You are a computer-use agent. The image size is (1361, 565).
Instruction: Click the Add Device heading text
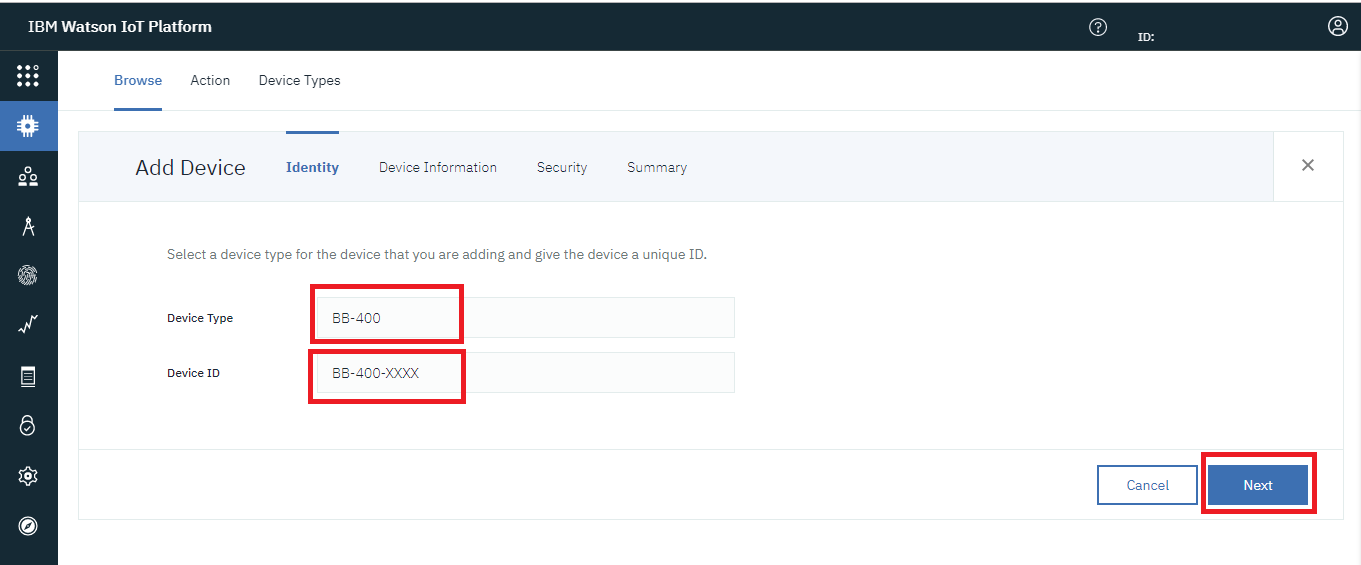pyautogui.click(x=190, y=167)
